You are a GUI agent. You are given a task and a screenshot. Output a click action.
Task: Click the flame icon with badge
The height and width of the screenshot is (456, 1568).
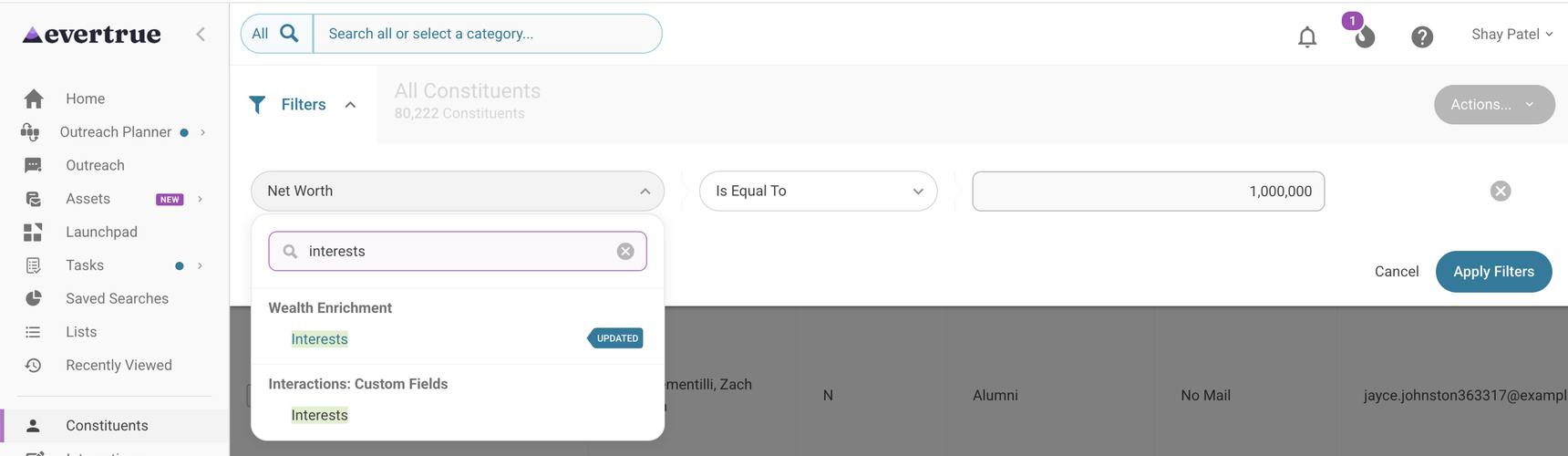(x=1364, y=36)
